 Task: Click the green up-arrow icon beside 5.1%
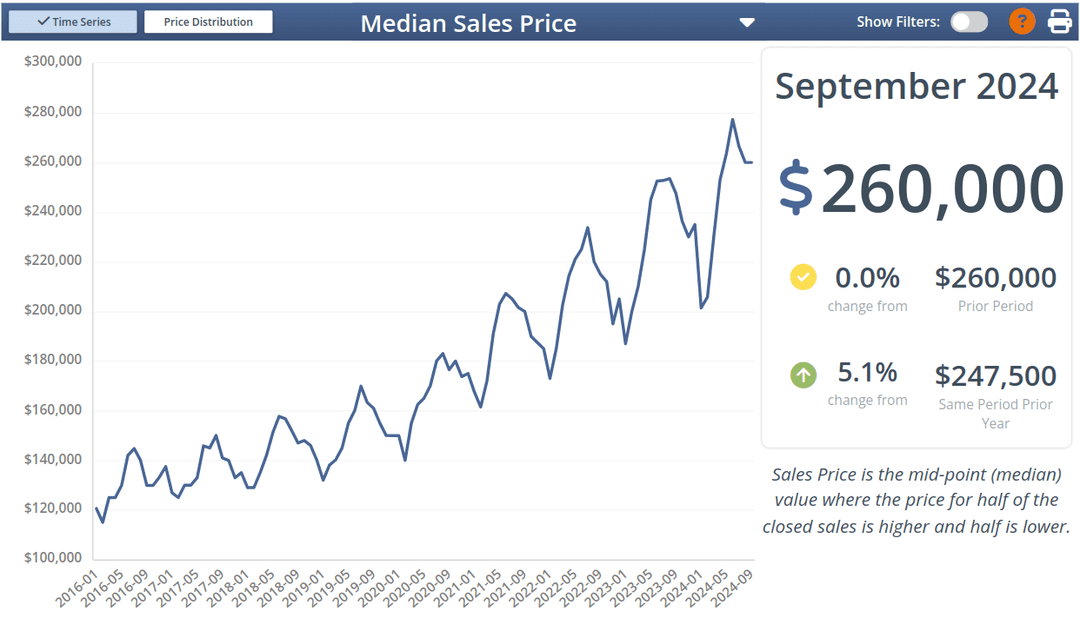(802, 374)
